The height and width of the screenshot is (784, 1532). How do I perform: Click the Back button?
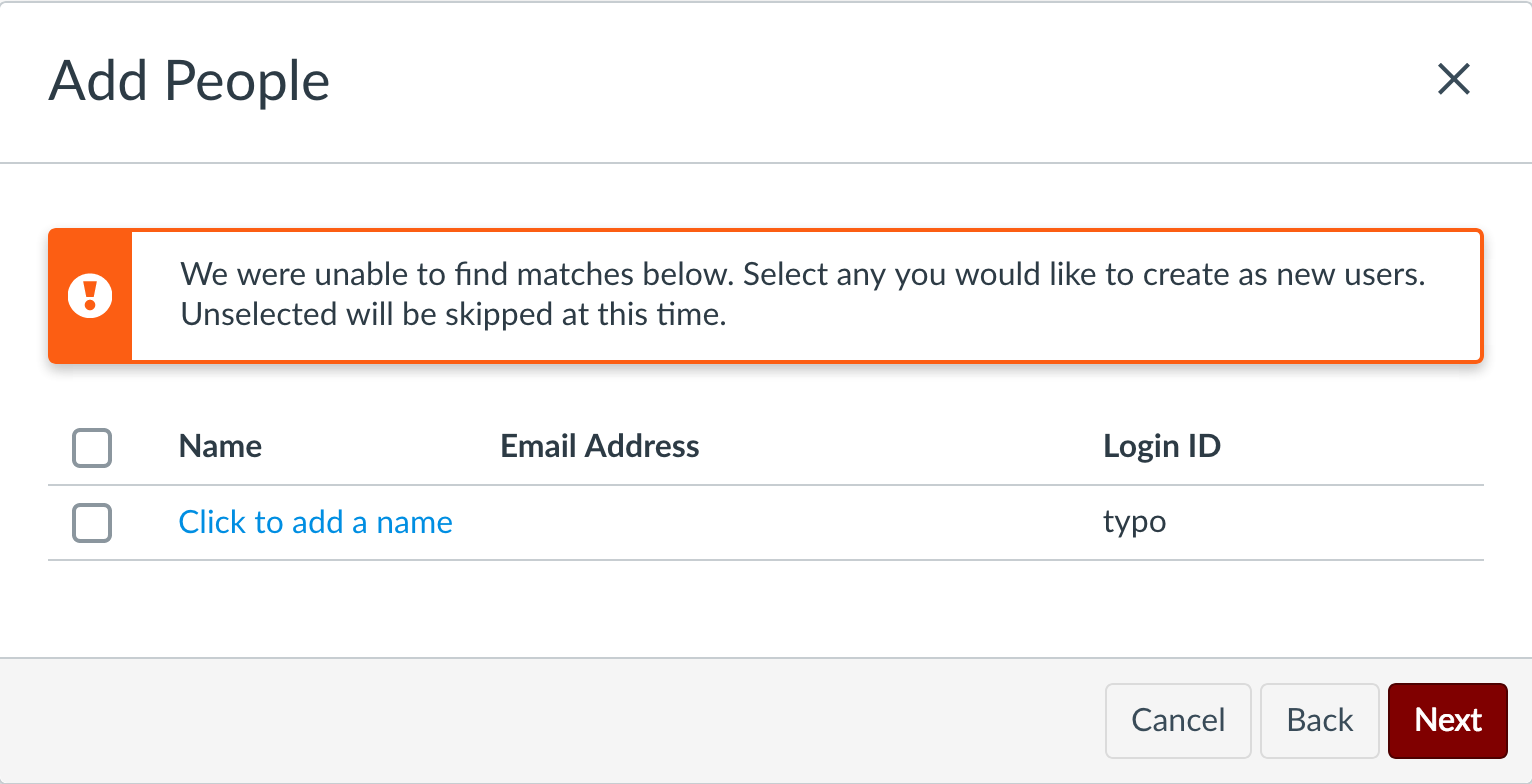tap(1319, 720)
